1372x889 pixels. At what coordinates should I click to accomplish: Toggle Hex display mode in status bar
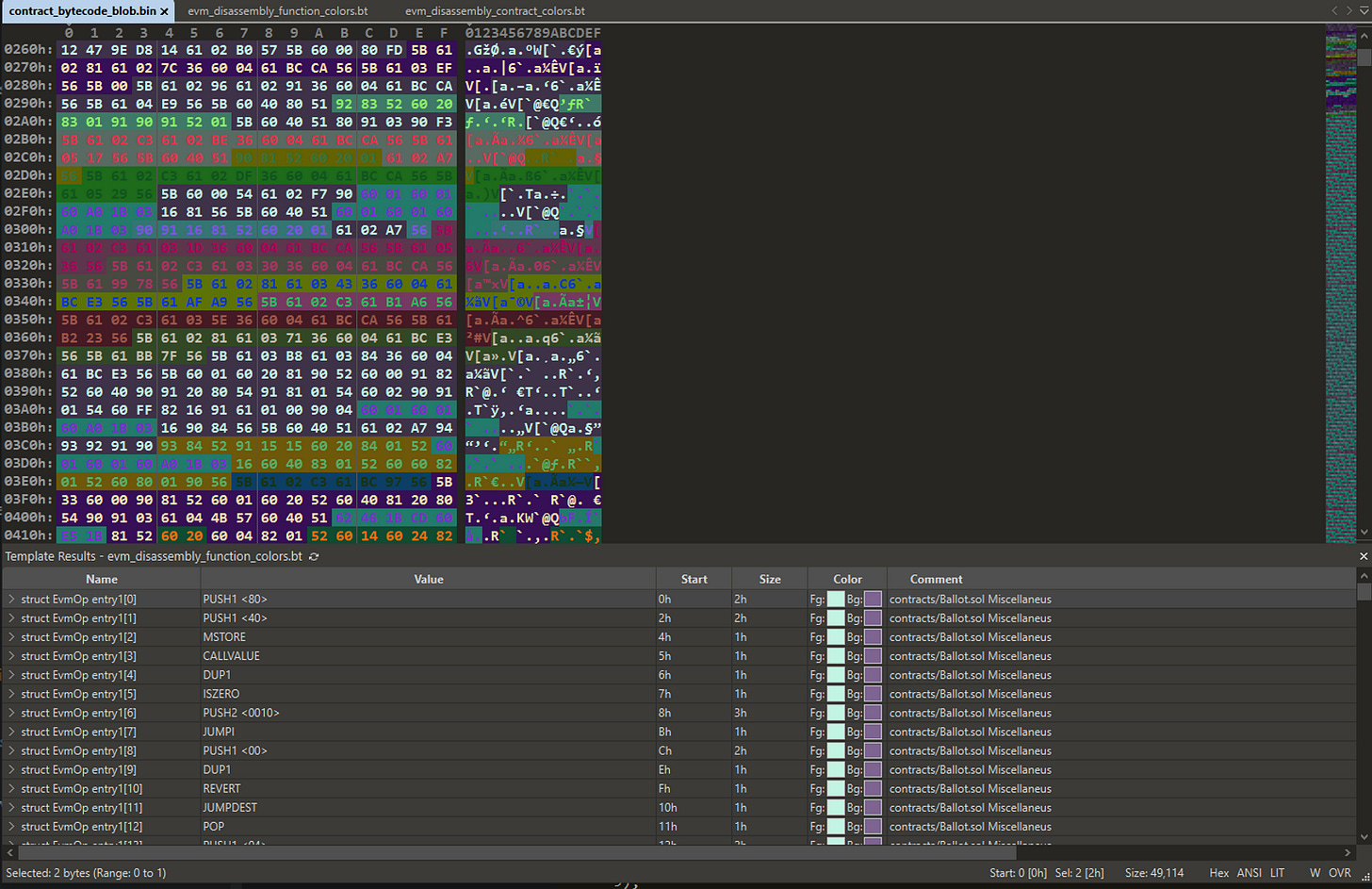[x=1218, y=873]
